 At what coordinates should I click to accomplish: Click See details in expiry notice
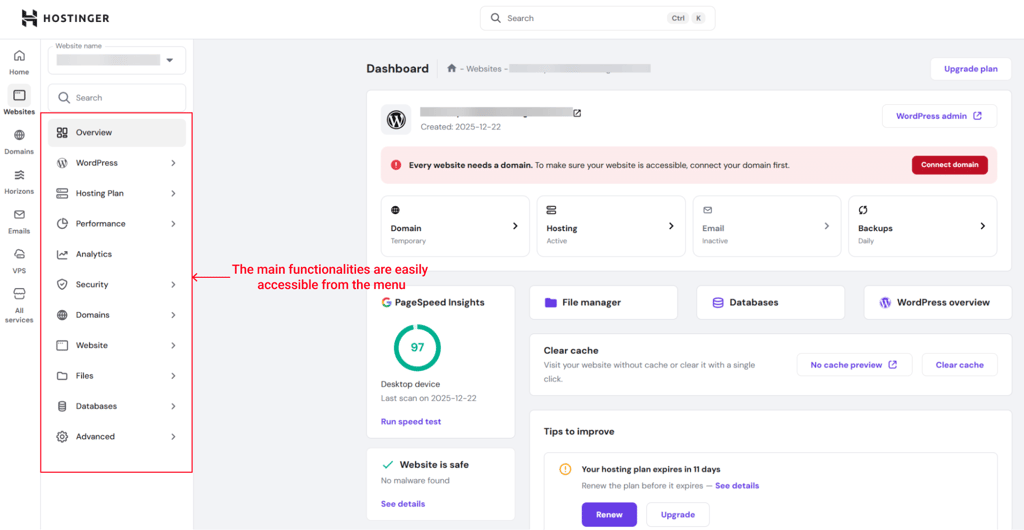pyautogui.click(x=737, y=486)
